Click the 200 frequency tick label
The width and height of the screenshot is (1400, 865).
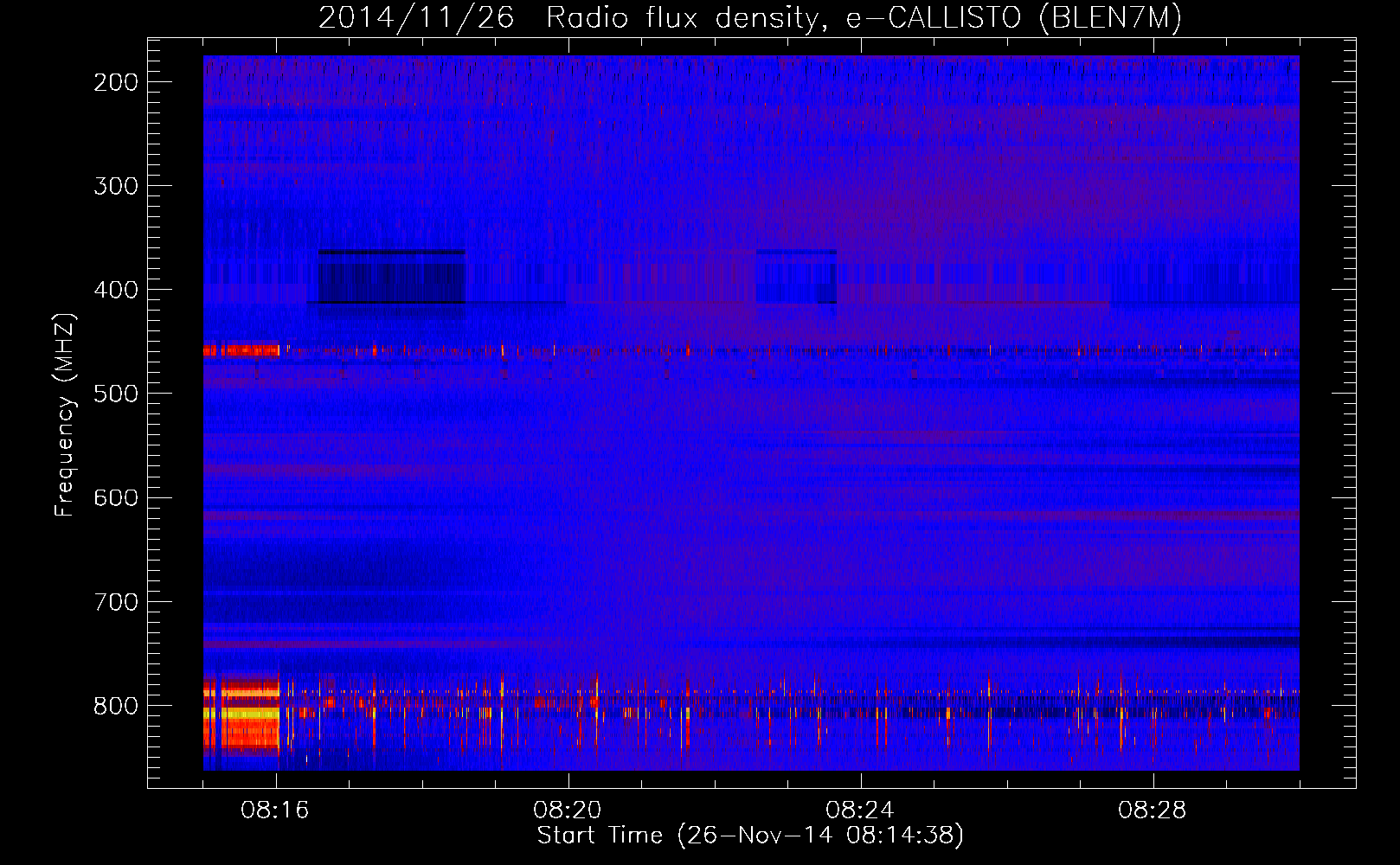pos(116,82)
